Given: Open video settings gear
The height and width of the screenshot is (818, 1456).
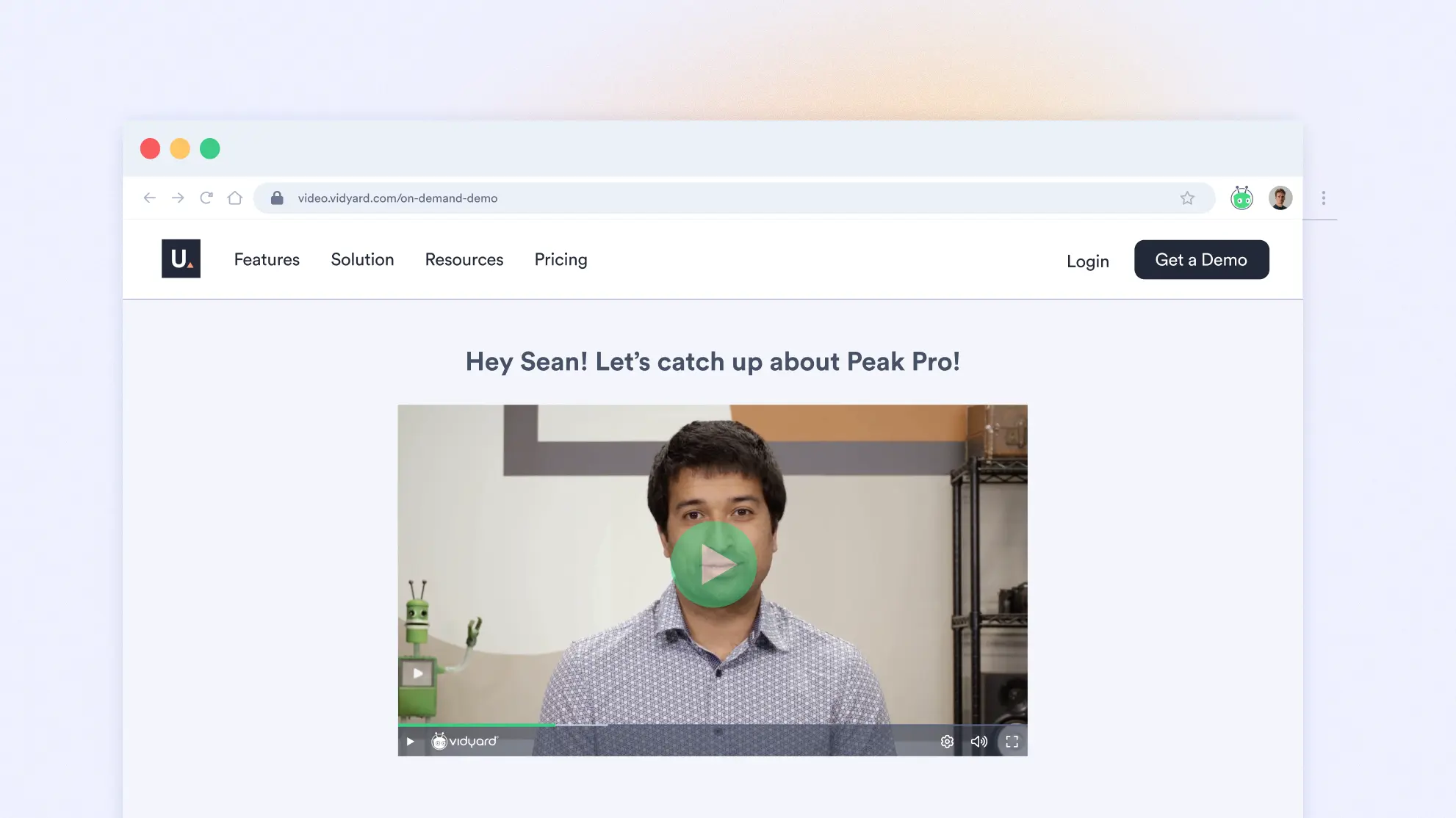Looking at the screenshot, I should 947,742.
